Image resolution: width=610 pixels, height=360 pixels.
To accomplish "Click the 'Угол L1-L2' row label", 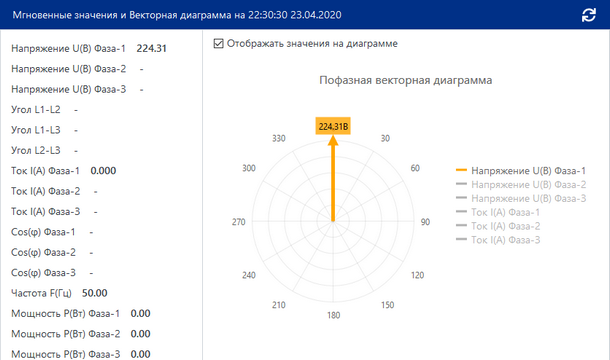I will coord(36,110).
